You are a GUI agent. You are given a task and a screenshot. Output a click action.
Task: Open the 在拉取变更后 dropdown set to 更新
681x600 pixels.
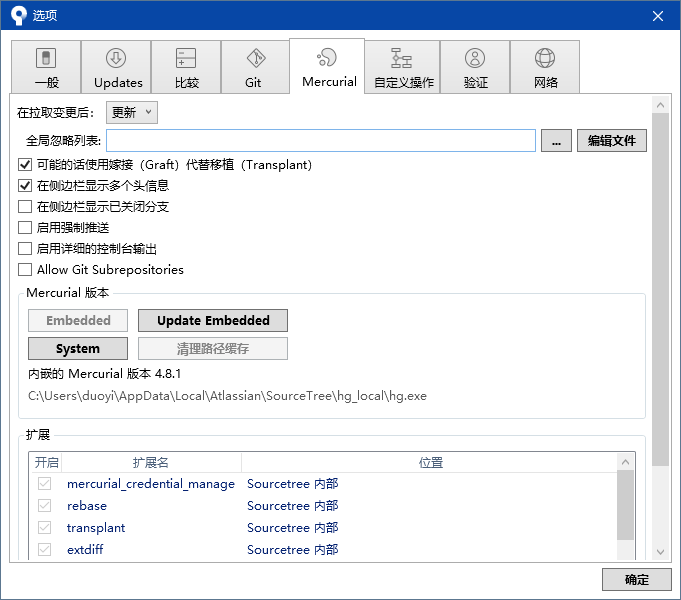point(132,113)
